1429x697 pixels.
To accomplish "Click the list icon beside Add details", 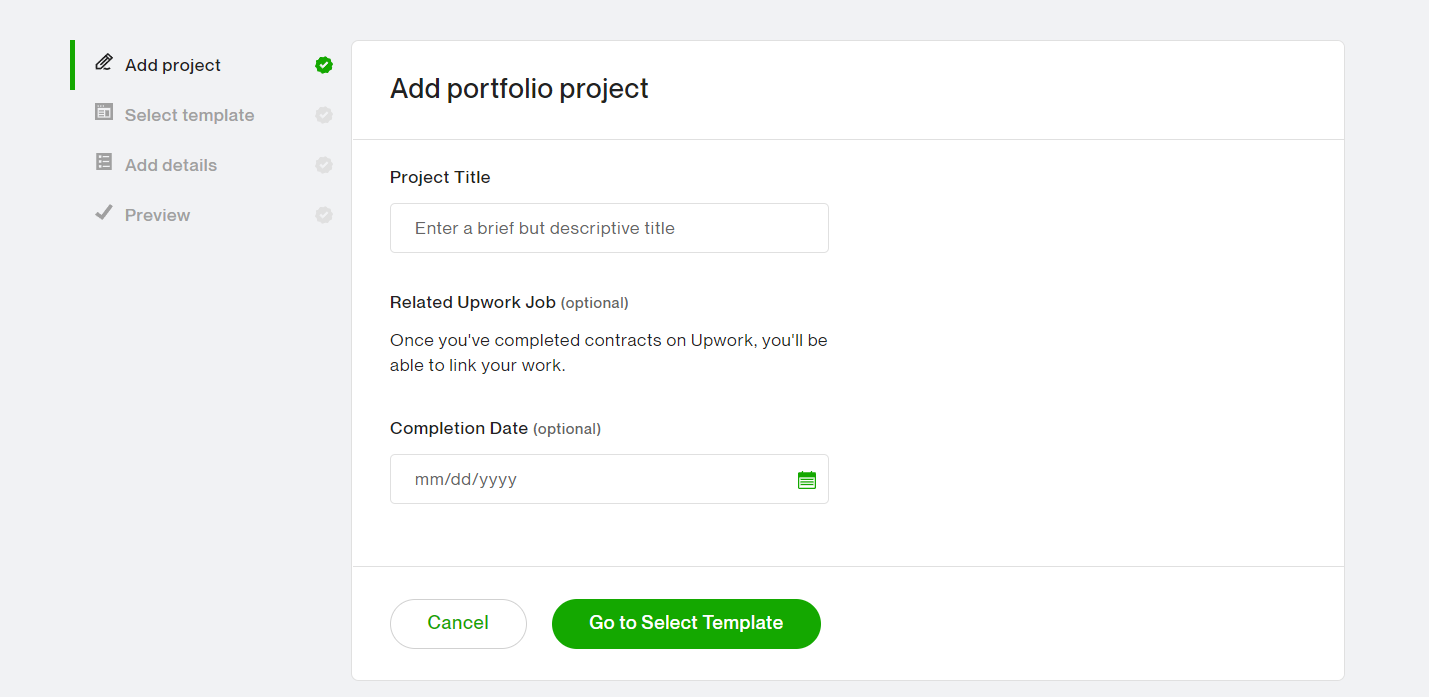I will 104,161.
